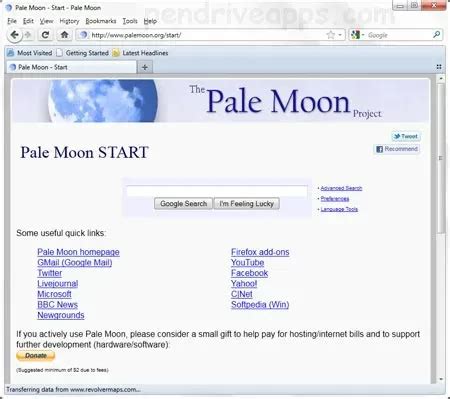Open the Livejournal link

pyautogui.click(x=58, y=284)
